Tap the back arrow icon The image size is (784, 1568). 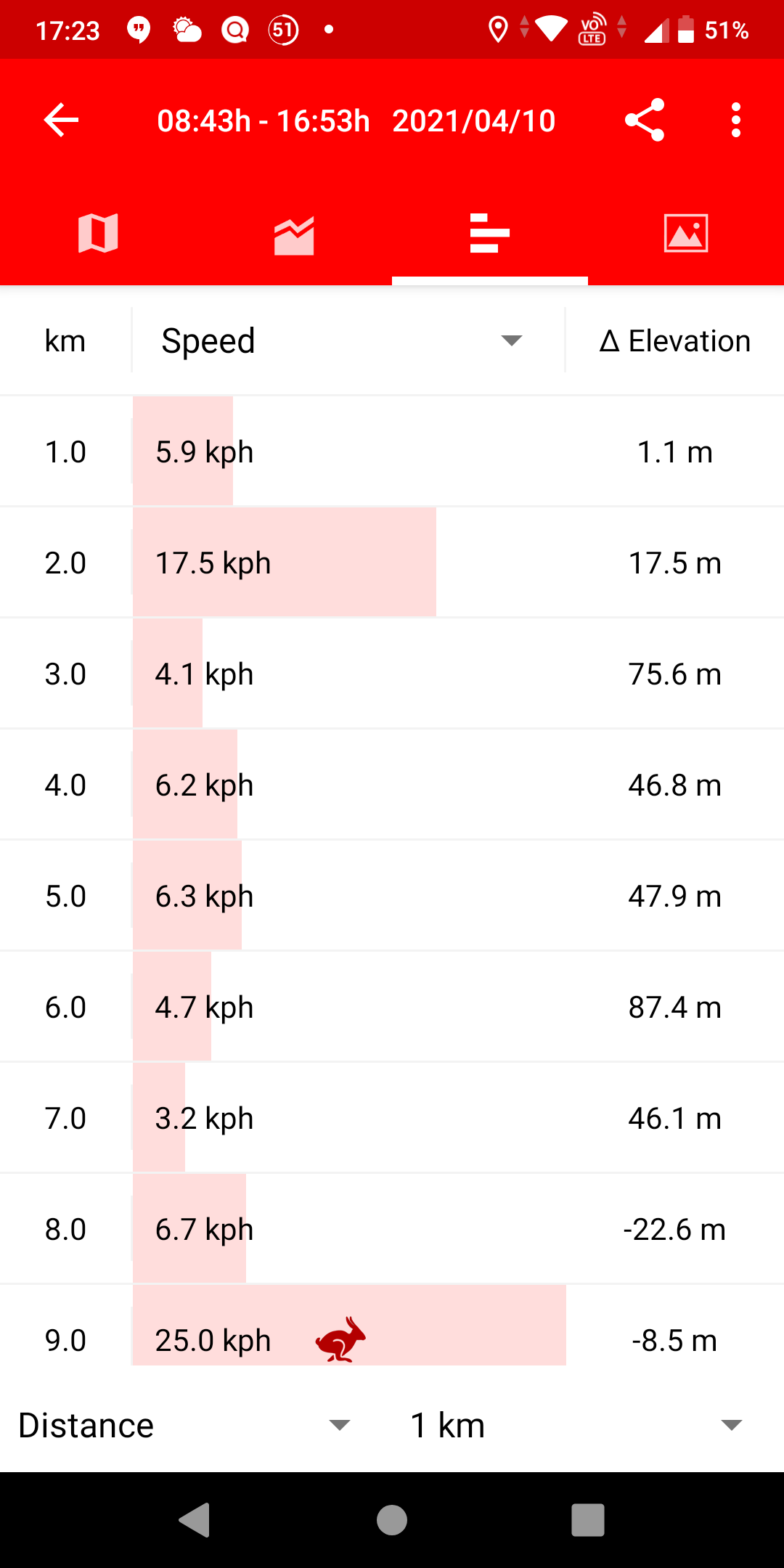(62, 121)
